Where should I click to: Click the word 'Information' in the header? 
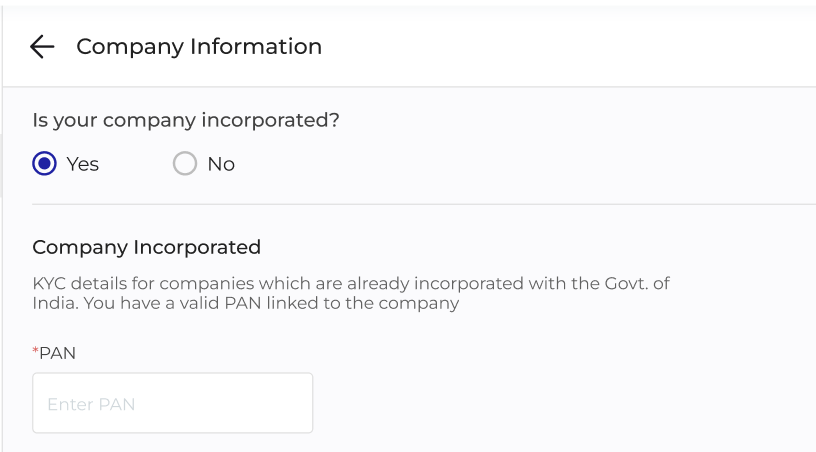tap(256, 47)
